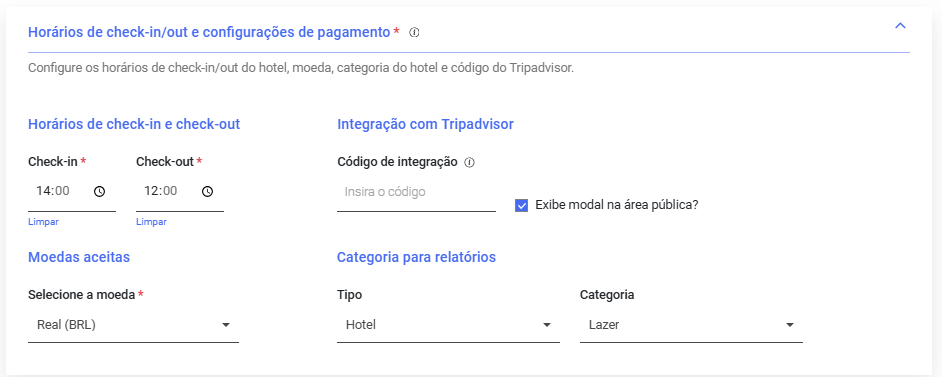
Task: Click the Exibe modal na área pública label
Action: coord(617,205)
